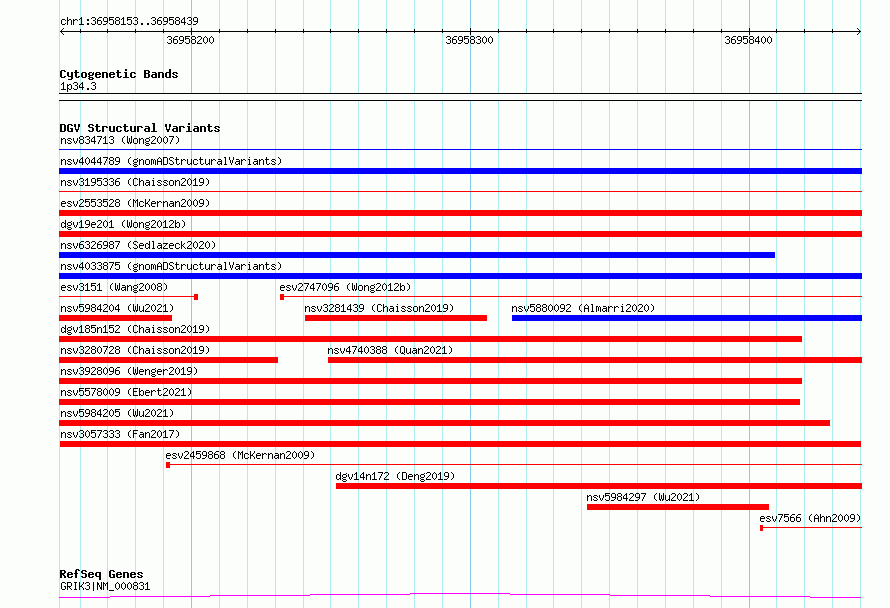890x608 pixels.
Task: Open nsv4033875 (gnomADStructuralVariants) label
Action: point(171,266)
